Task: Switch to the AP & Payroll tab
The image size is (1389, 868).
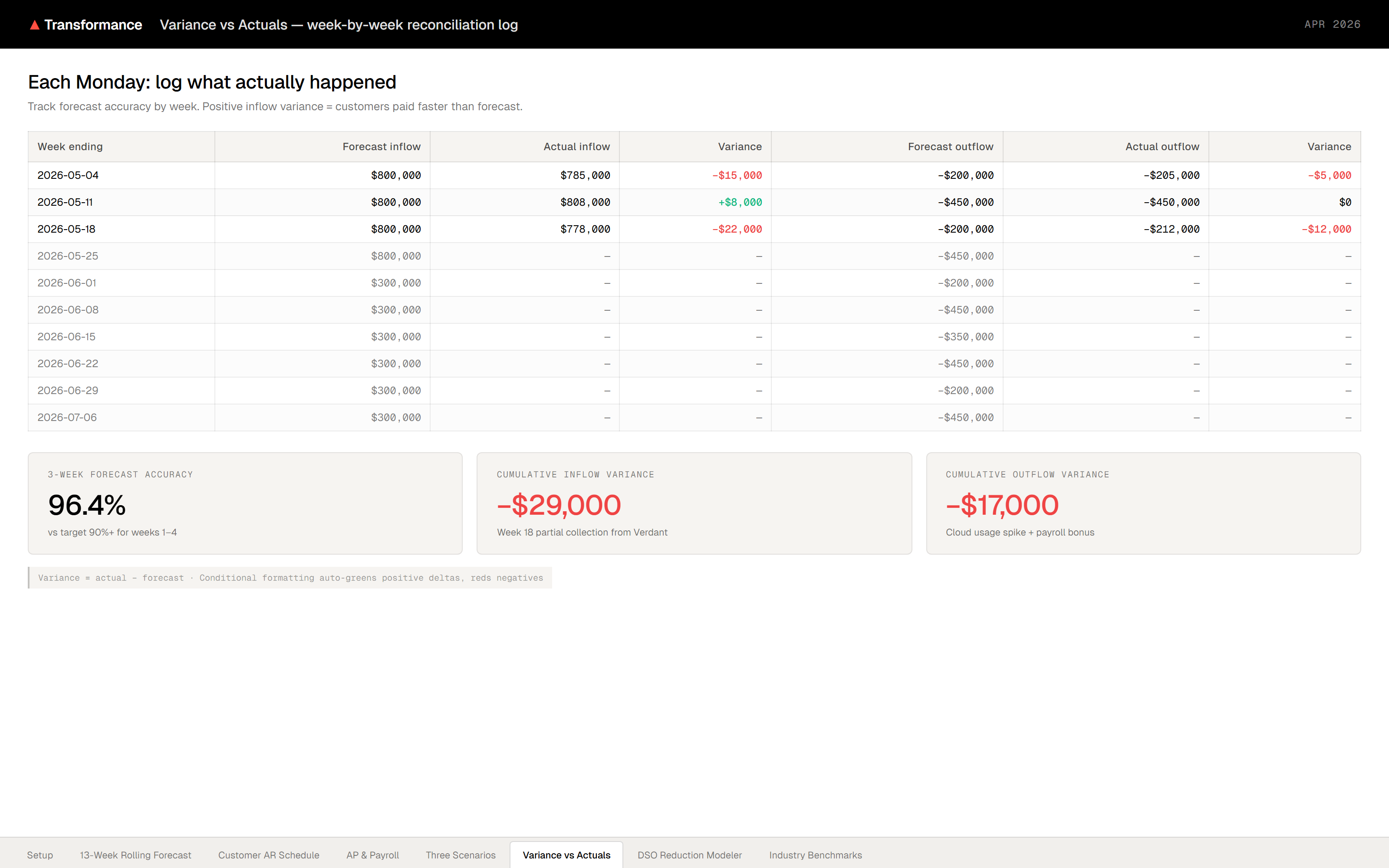Action: tap(372, 855)
